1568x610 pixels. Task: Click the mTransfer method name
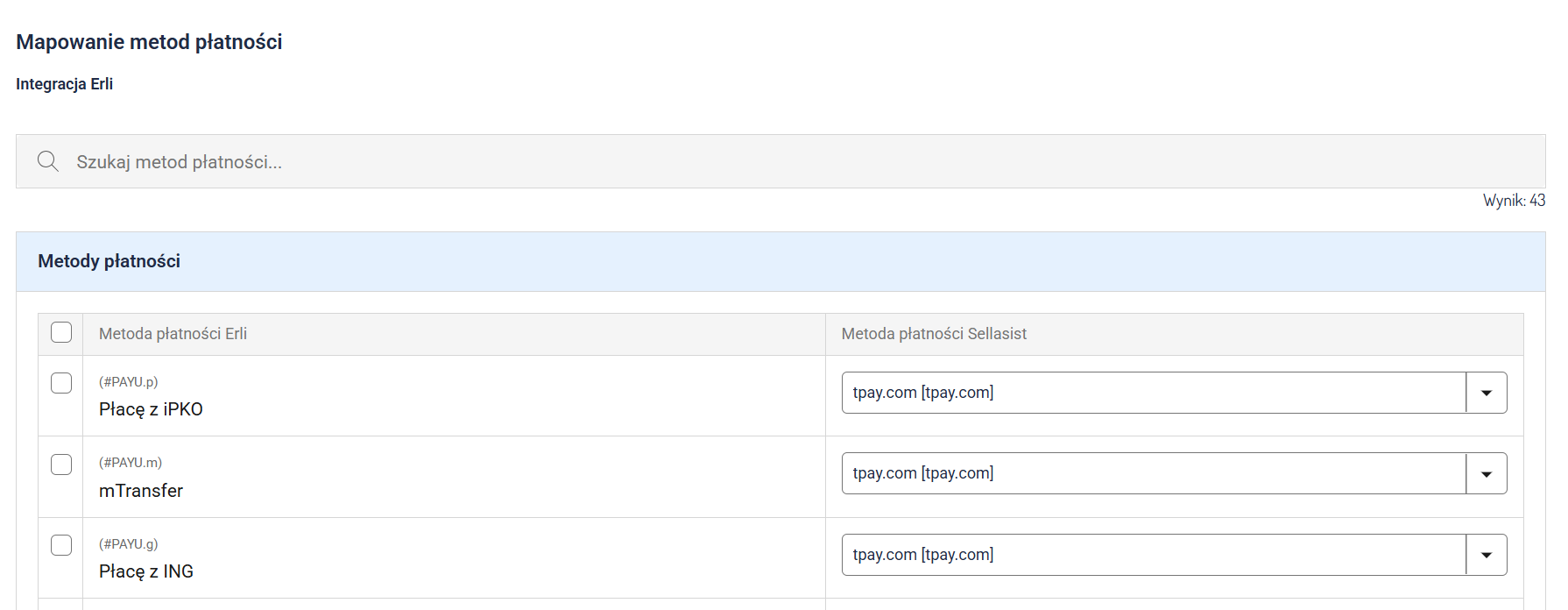click(141, 491)
